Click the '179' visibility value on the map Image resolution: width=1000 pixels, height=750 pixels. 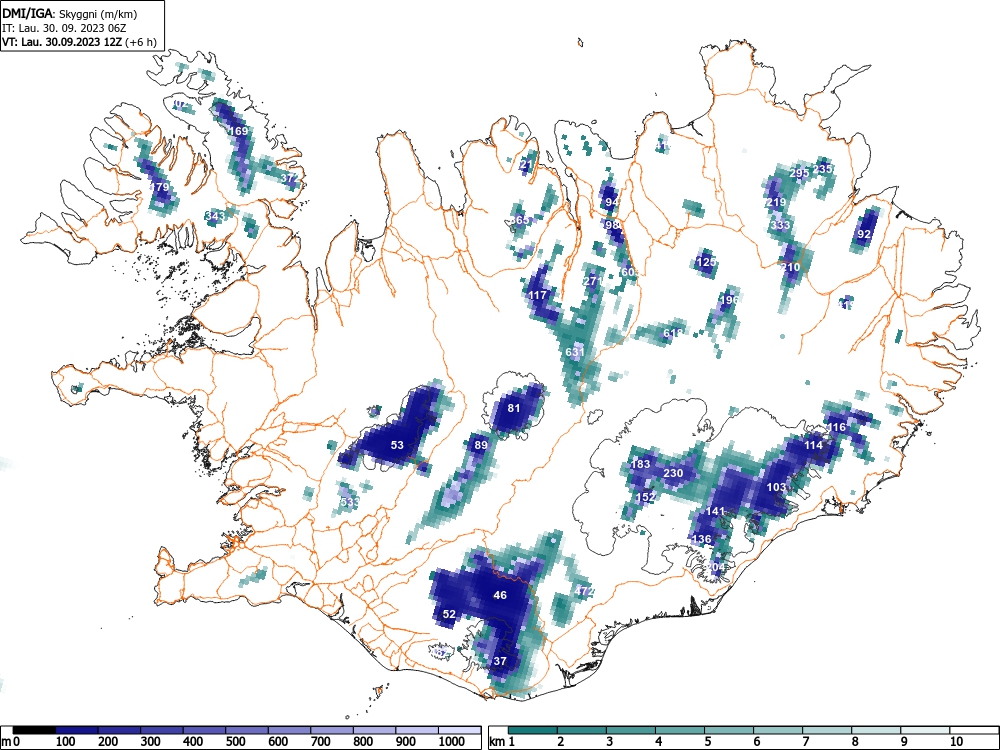159,187
